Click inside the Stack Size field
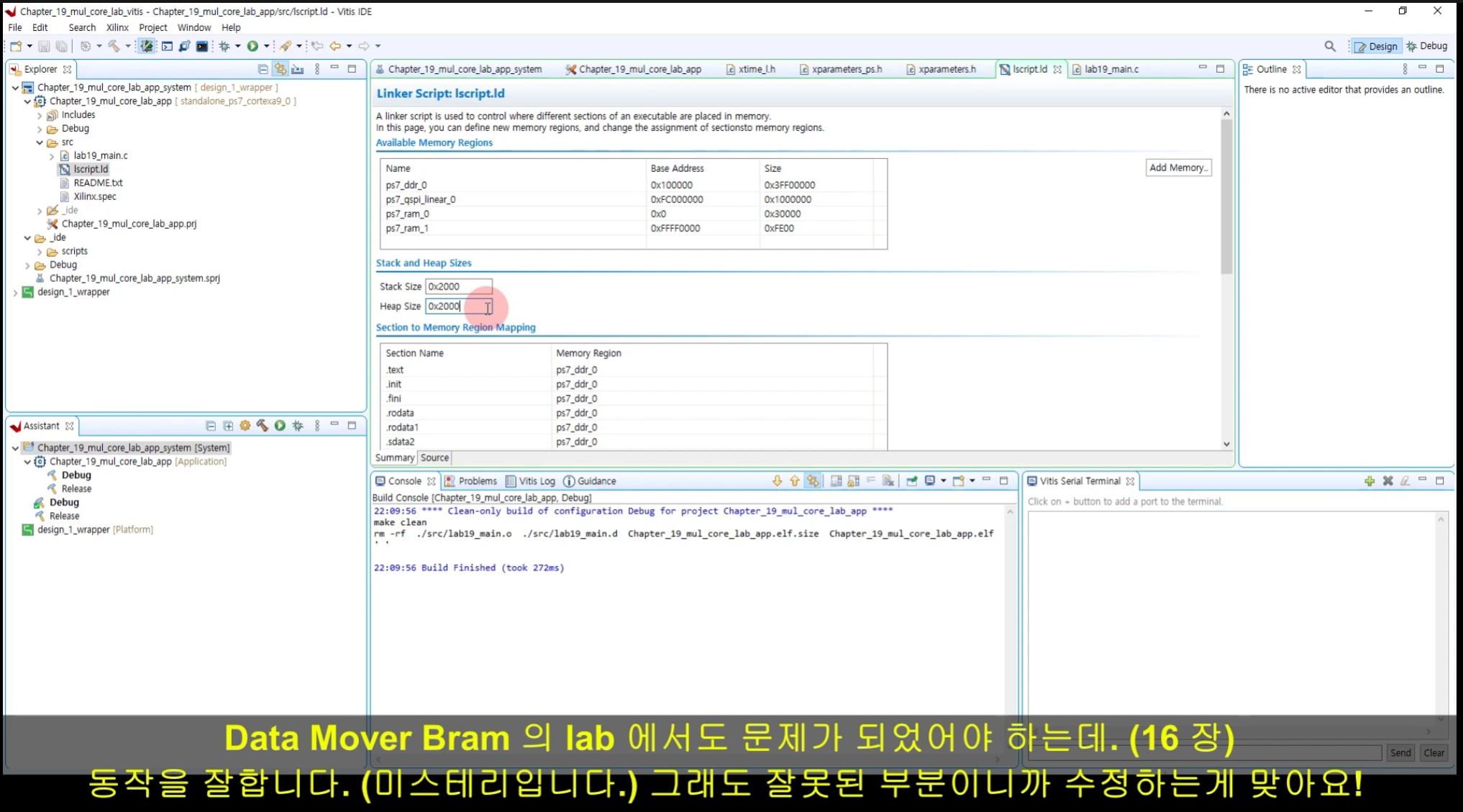Viewport: 1463px width, 812px height. point(457,286)
